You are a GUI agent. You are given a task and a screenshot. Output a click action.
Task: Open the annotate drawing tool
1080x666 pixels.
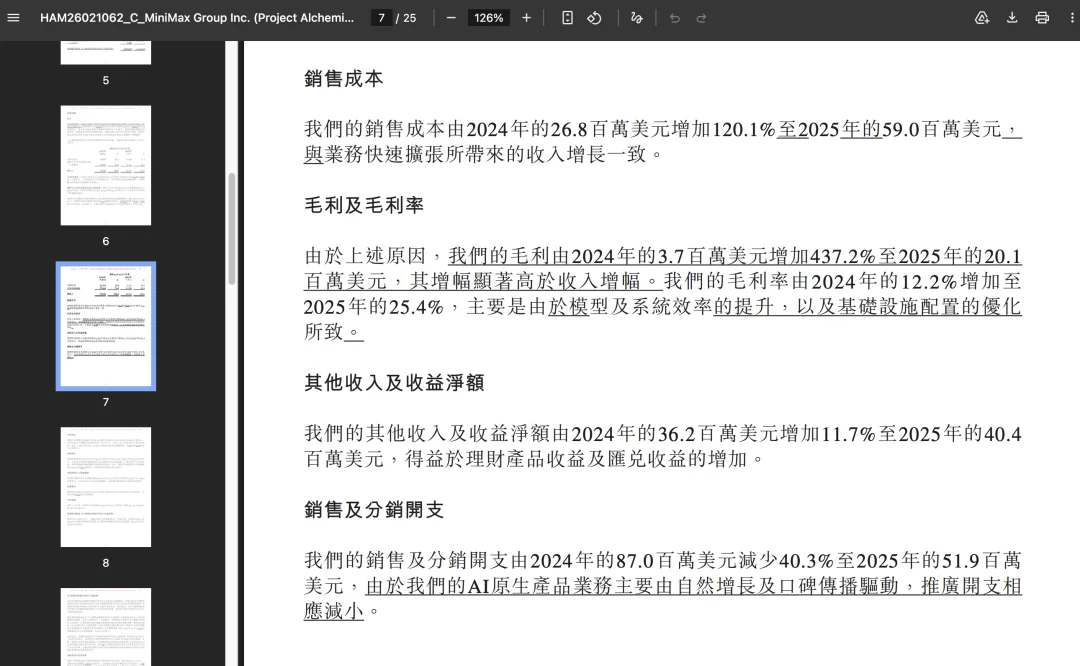tap(636, 17)
